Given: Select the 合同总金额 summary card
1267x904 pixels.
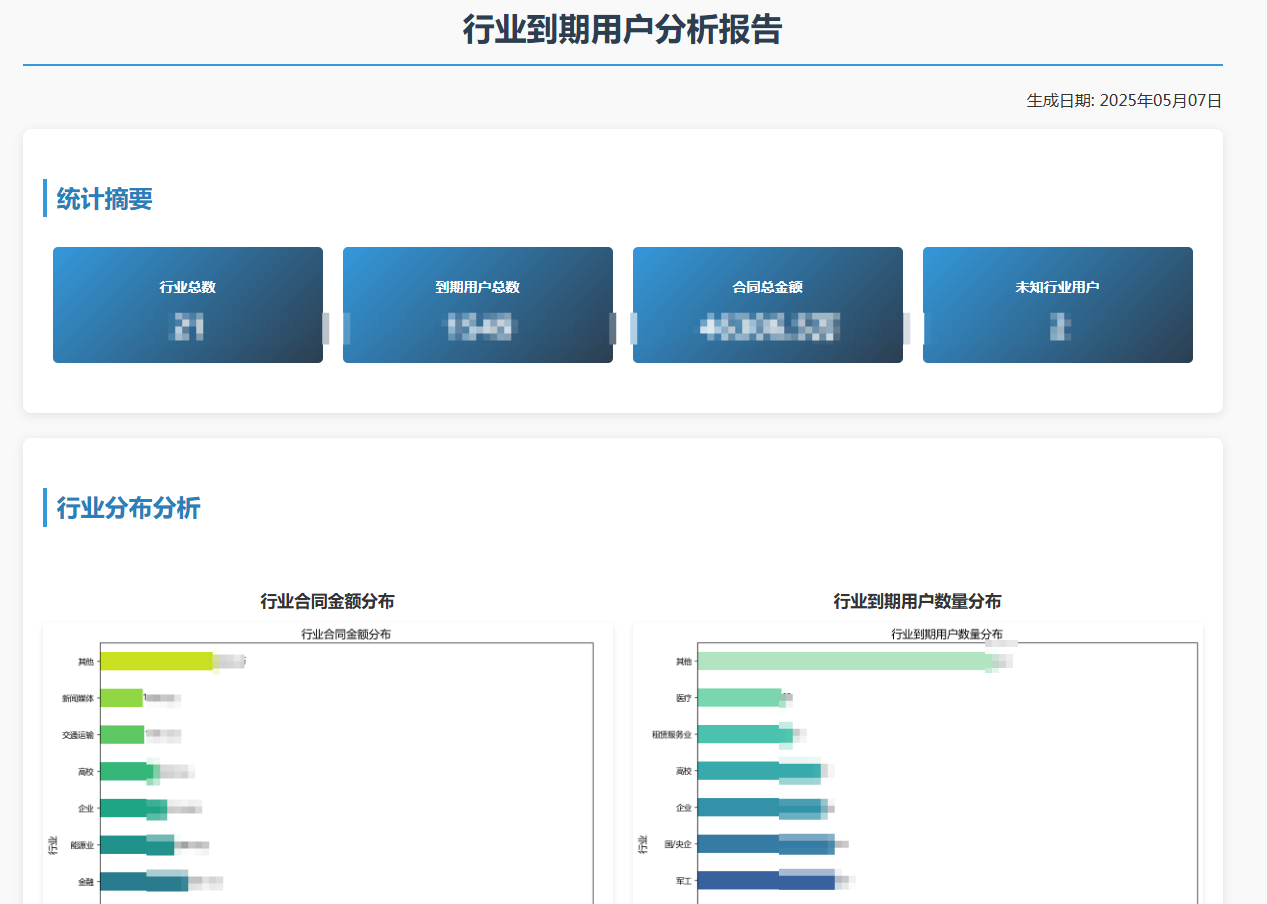Looking at the screenshot, I should [x=768, y=305].
